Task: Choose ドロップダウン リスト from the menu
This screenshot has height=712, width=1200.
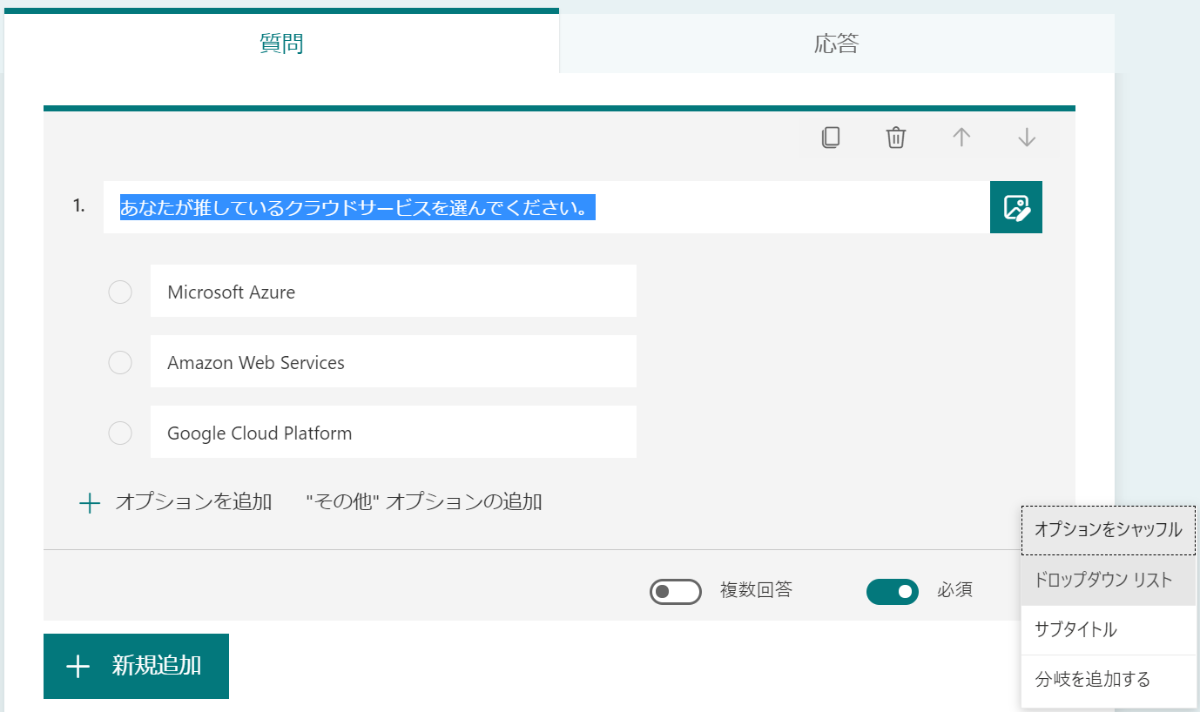Action: pyautogui.click(x=1108, y=580)
